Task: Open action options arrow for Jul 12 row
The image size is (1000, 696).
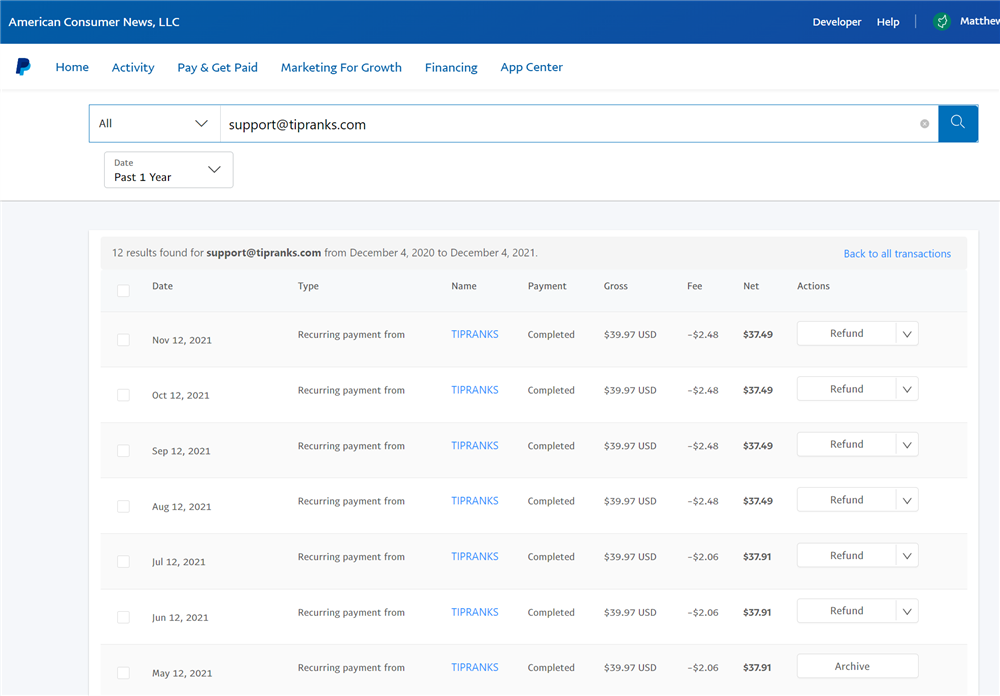Action: pyautogui.click(x=907, y=556)
